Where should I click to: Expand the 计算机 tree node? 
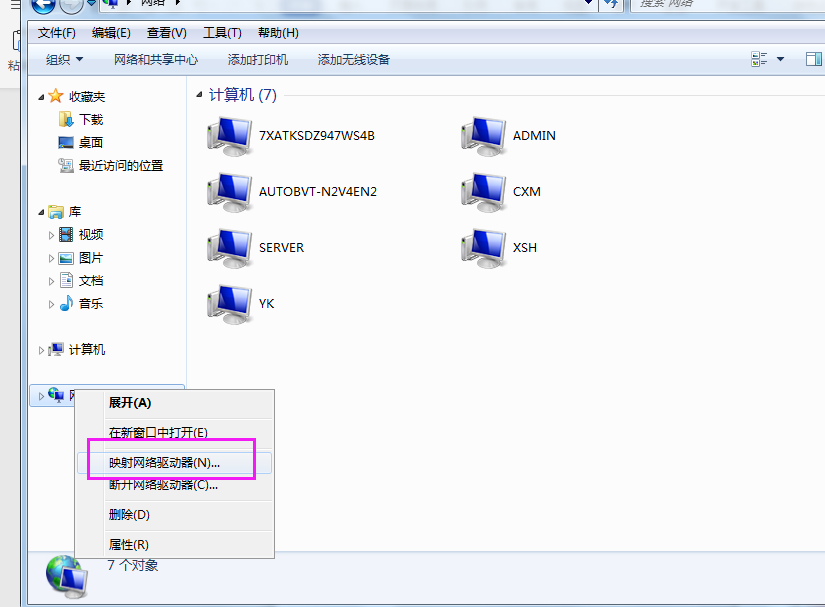[x=41, y=350]
